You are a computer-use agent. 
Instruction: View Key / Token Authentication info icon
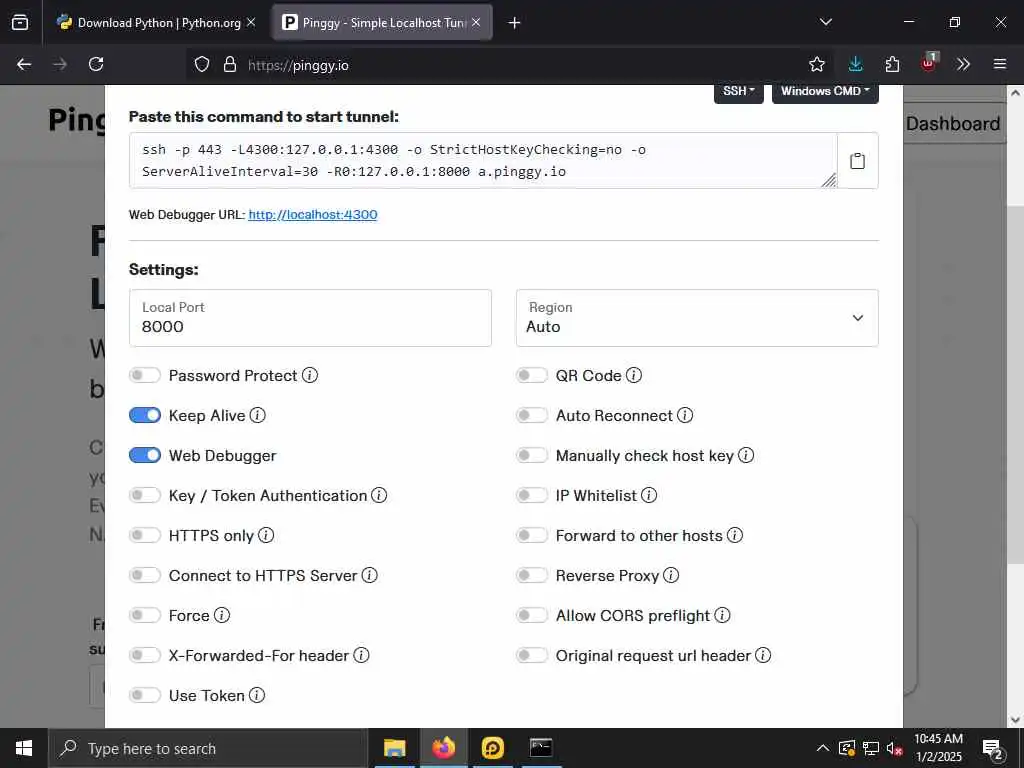click(379, 496)
